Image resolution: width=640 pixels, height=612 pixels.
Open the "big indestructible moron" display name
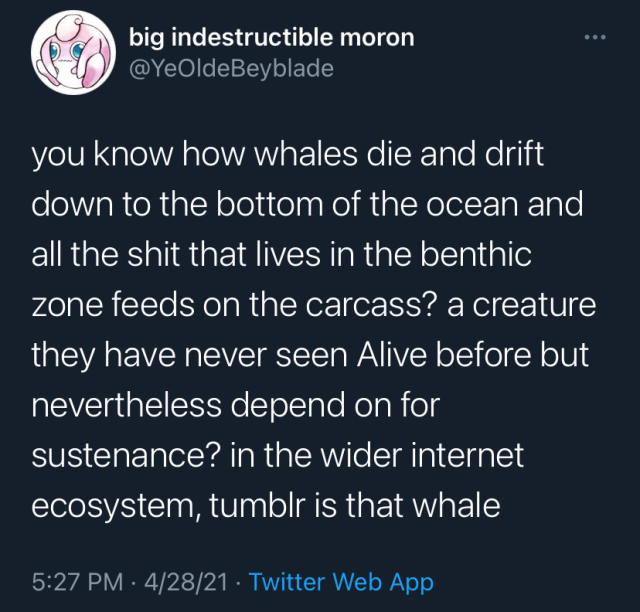tap(272, 39)
